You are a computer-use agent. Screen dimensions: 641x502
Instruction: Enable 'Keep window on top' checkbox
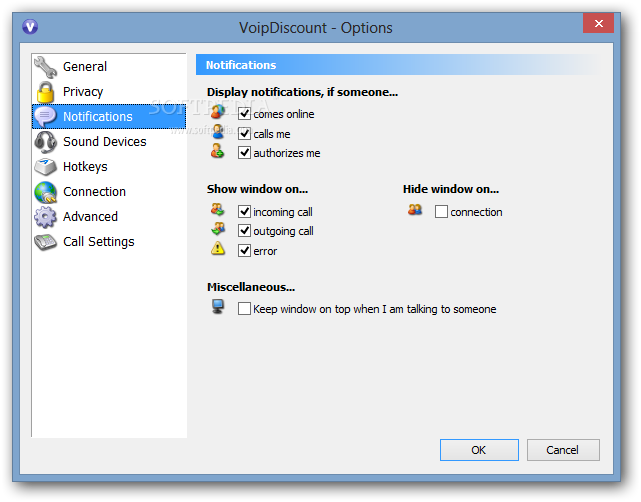click(x=244, y=309)
